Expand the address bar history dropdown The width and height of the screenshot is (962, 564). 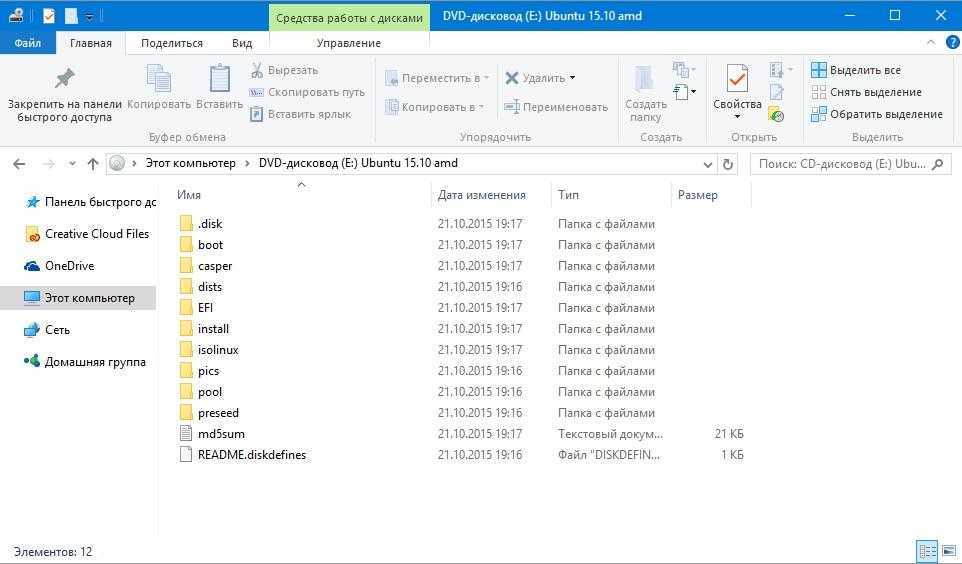pyautogui.click(x=708, y=163)
